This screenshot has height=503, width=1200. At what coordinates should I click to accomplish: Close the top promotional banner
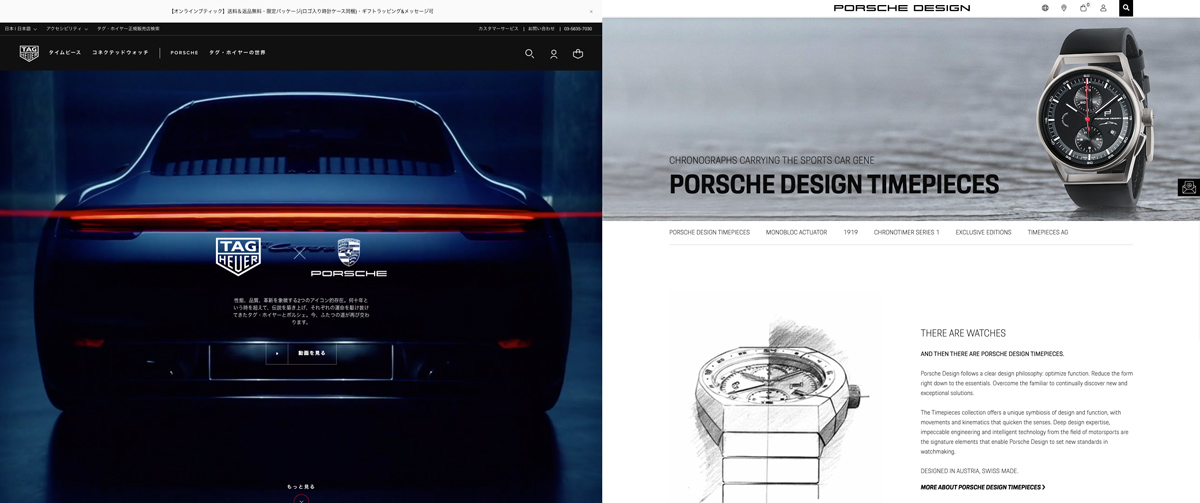pyautogui.click(x=590, y=11)
